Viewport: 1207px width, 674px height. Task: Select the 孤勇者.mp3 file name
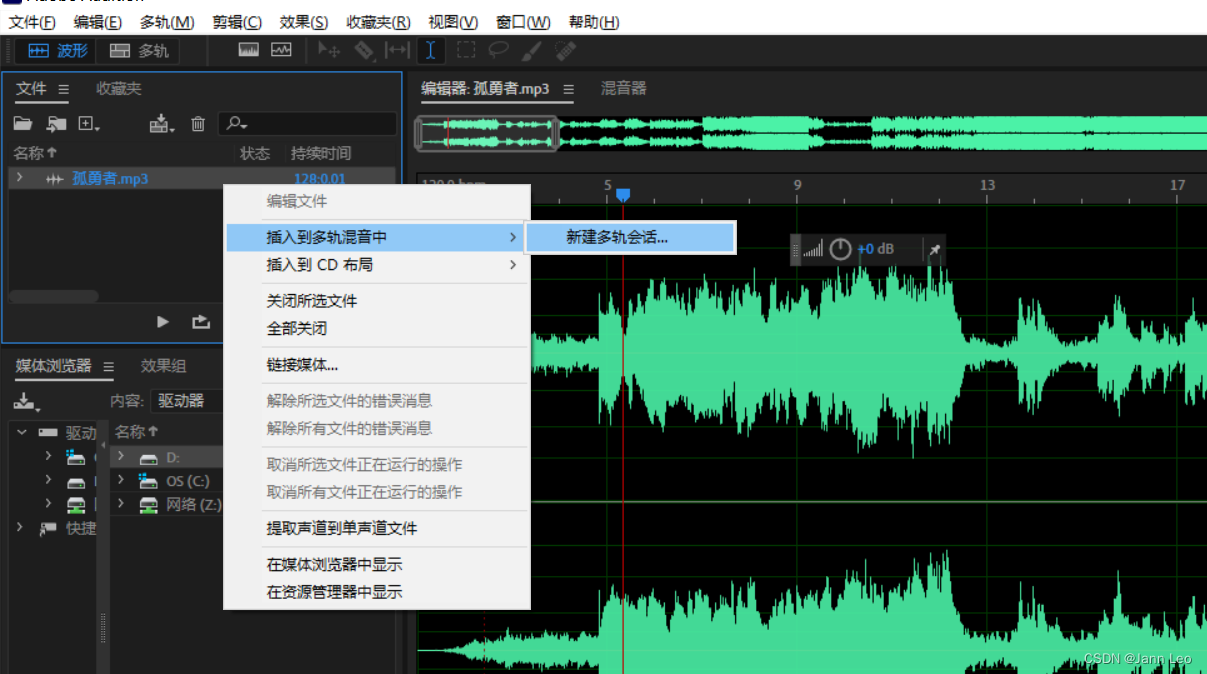point(110,179)
